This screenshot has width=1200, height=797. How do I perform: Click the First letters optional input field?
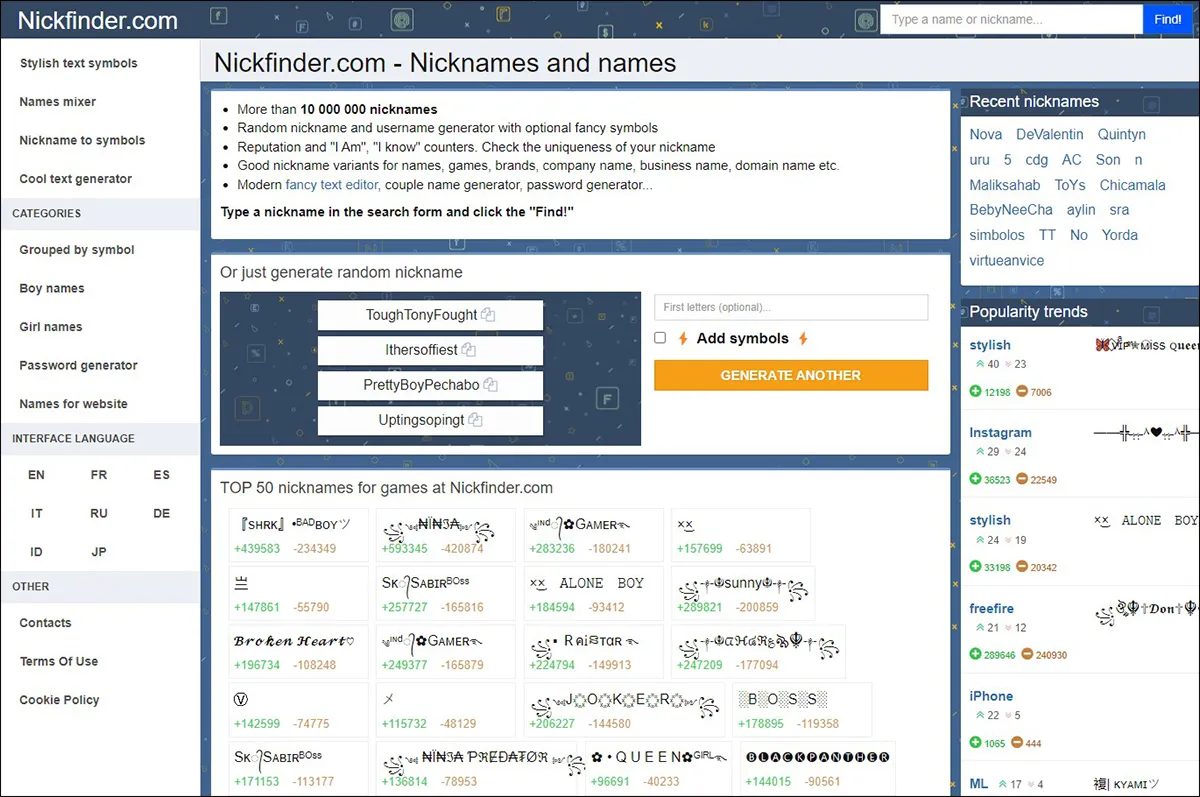(790, 307)
